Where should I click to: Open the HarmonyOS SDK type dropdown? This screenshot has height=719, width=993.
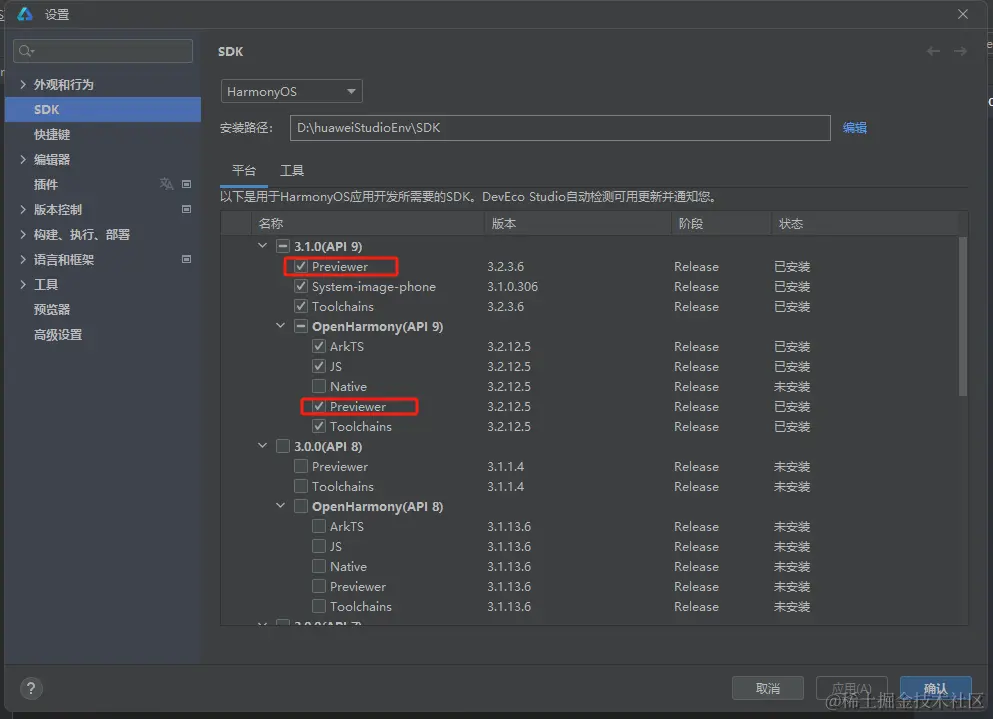291,91
